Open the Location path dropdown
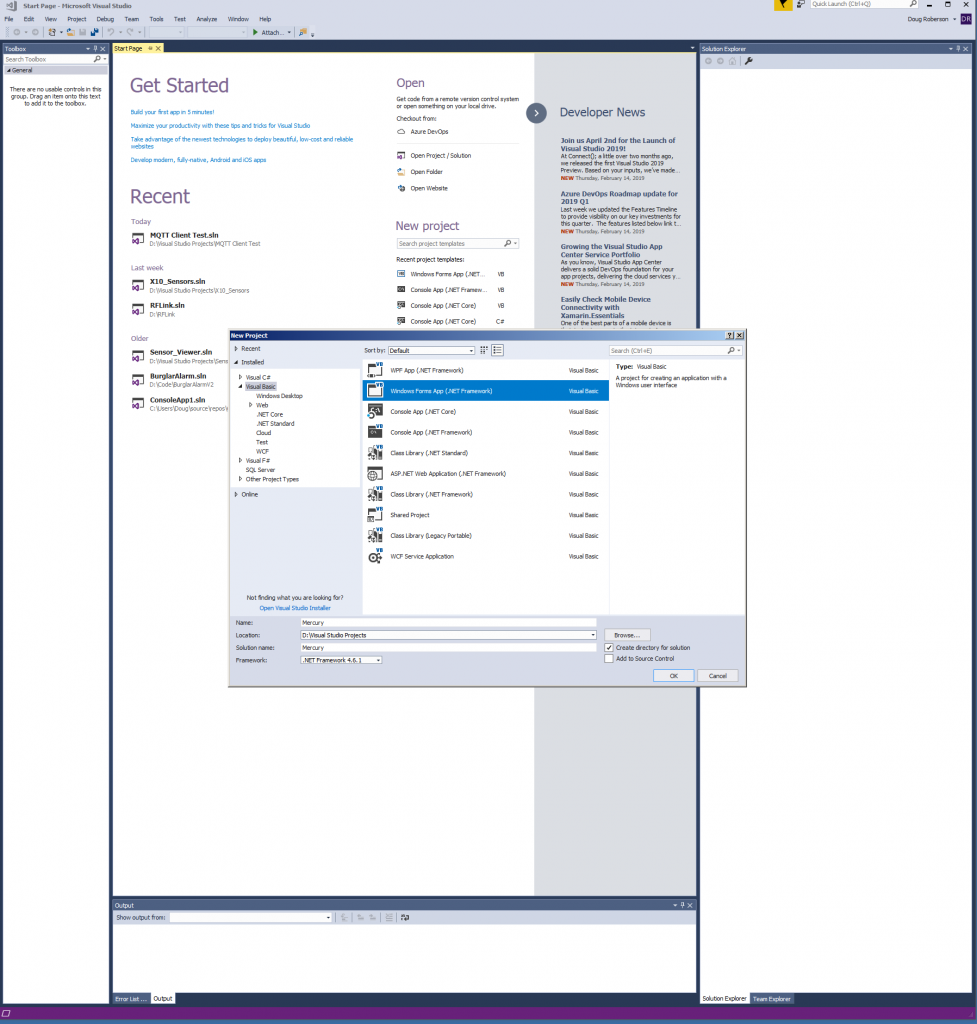The width and height of the screenshot is (977, 1024). point(593,635)
